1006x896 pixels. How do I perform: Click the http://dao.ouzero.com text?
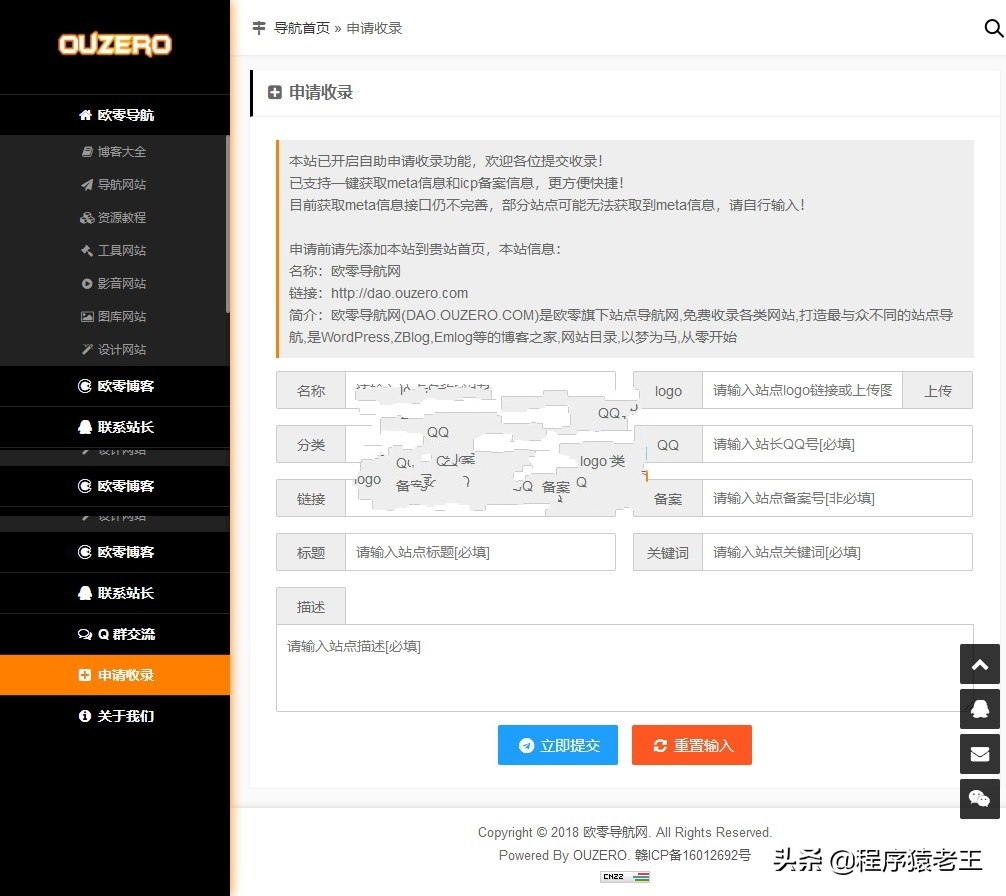(399, 293)
